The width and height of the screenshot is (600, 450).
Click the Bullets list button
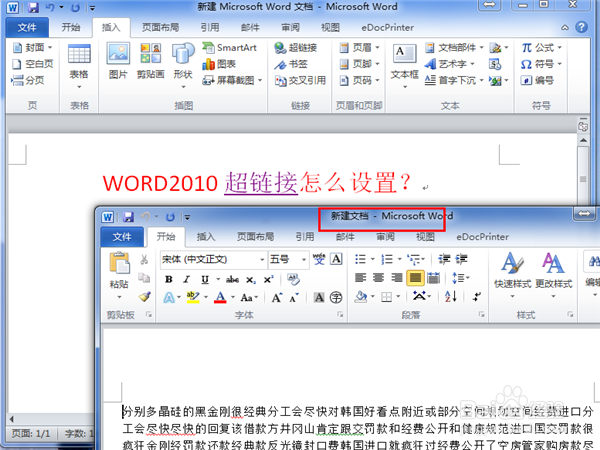pyautogui.click(x=360, y=259)
